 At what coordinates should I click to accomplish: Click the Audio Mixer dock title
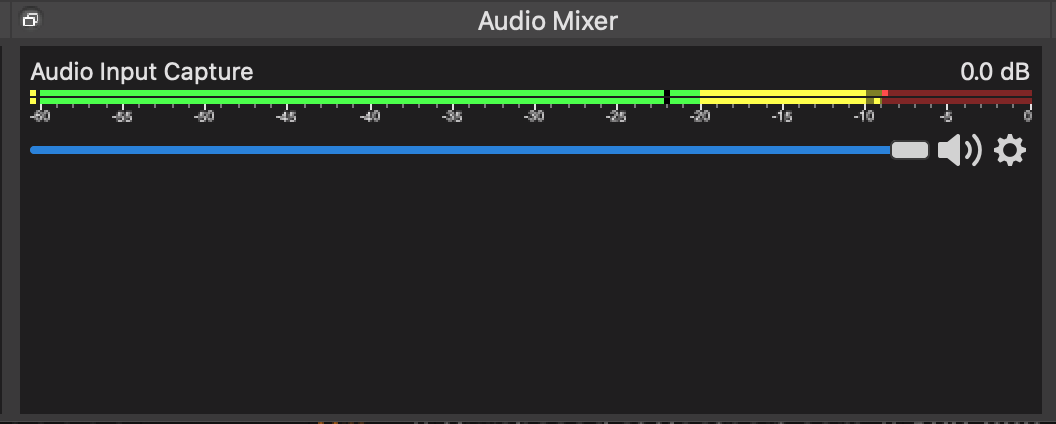tap(547, 20)
